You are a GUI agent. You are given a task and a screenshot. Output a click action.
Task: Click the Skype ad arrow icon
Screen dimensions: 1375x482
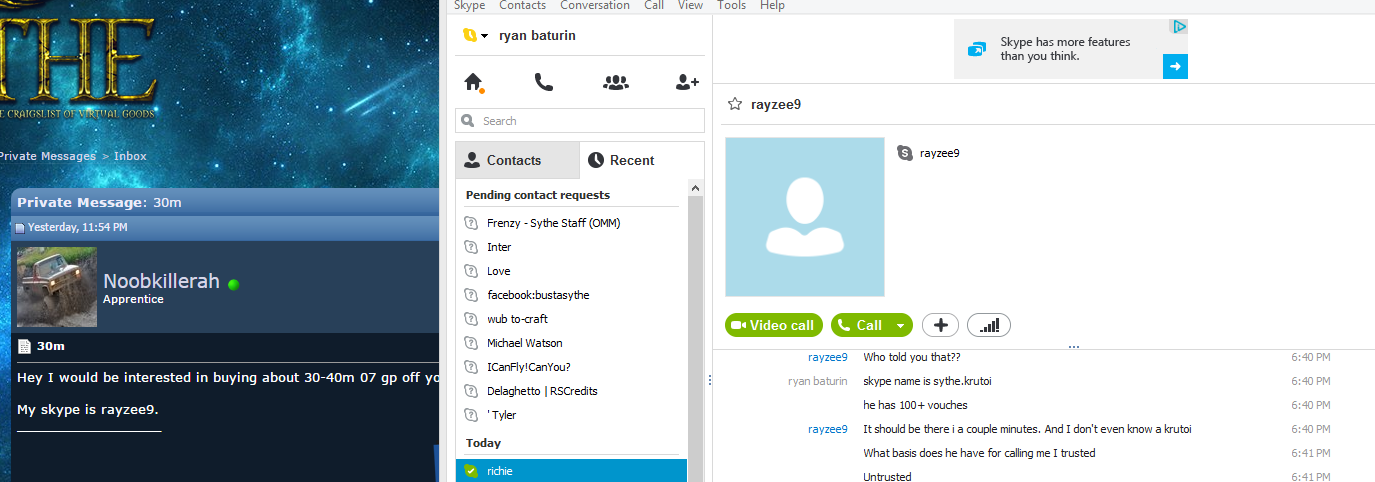[x=1175, y=67]
